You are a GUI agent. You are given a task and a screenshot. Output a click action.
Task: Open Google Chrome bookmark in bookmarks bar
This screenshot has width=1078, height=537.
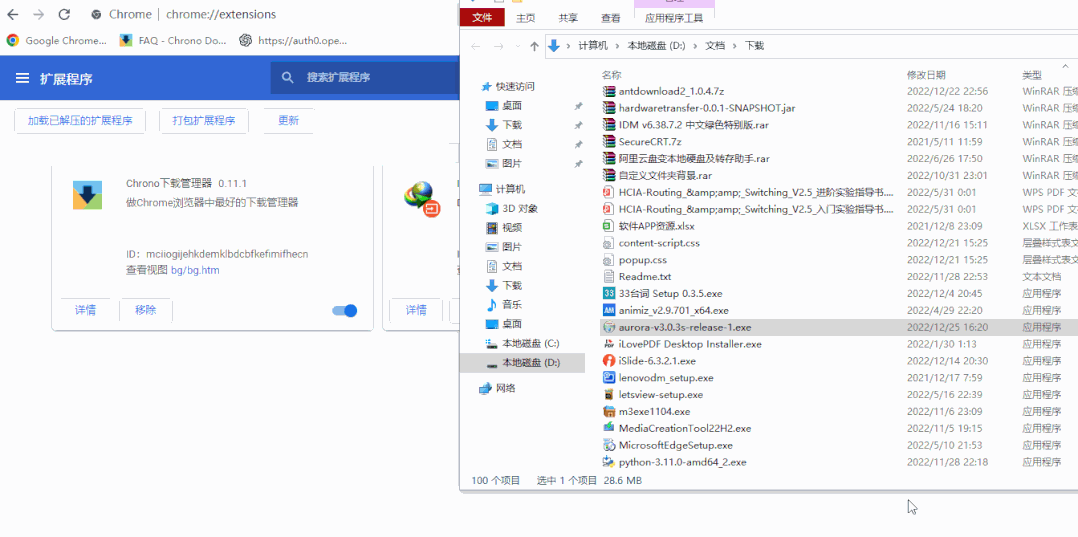57,41
